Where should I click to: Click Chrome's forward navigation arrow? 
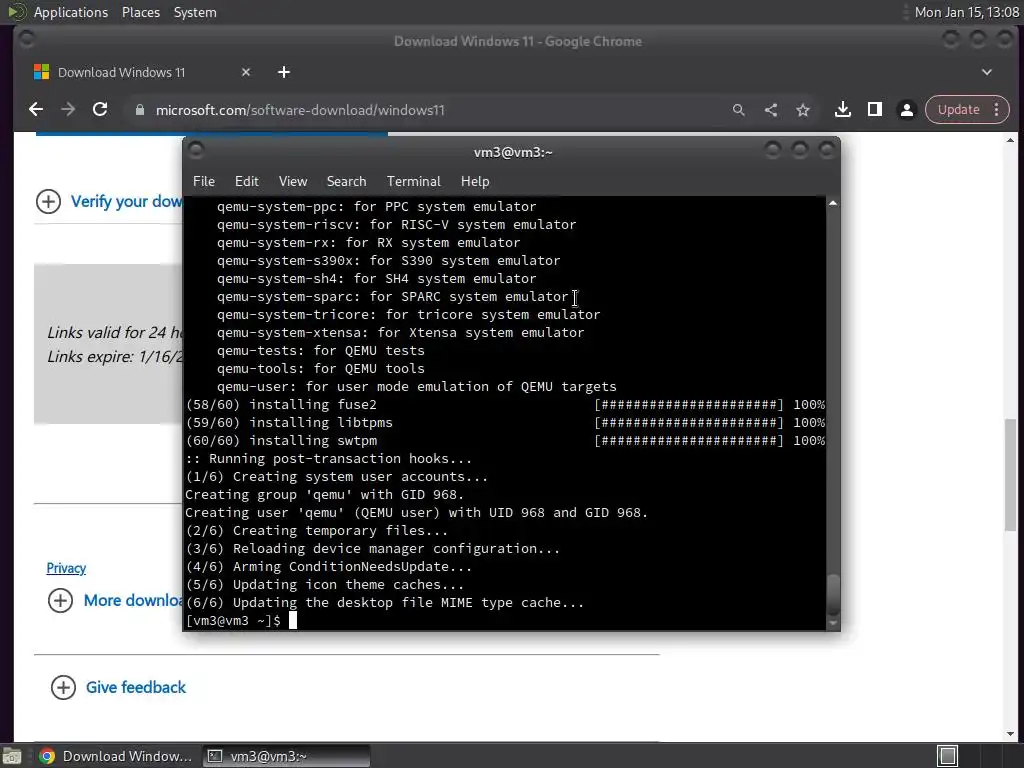point(68,110)
